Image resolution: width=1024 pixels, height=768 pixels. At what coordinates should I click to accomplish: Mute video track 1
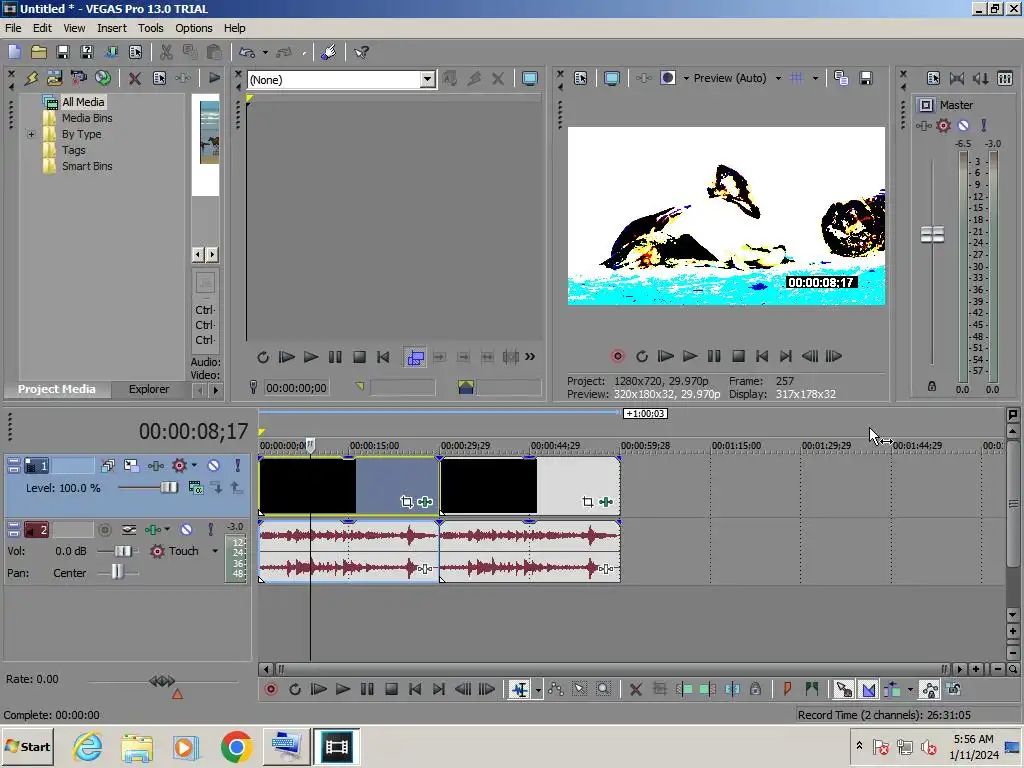(x=214, y=466)
